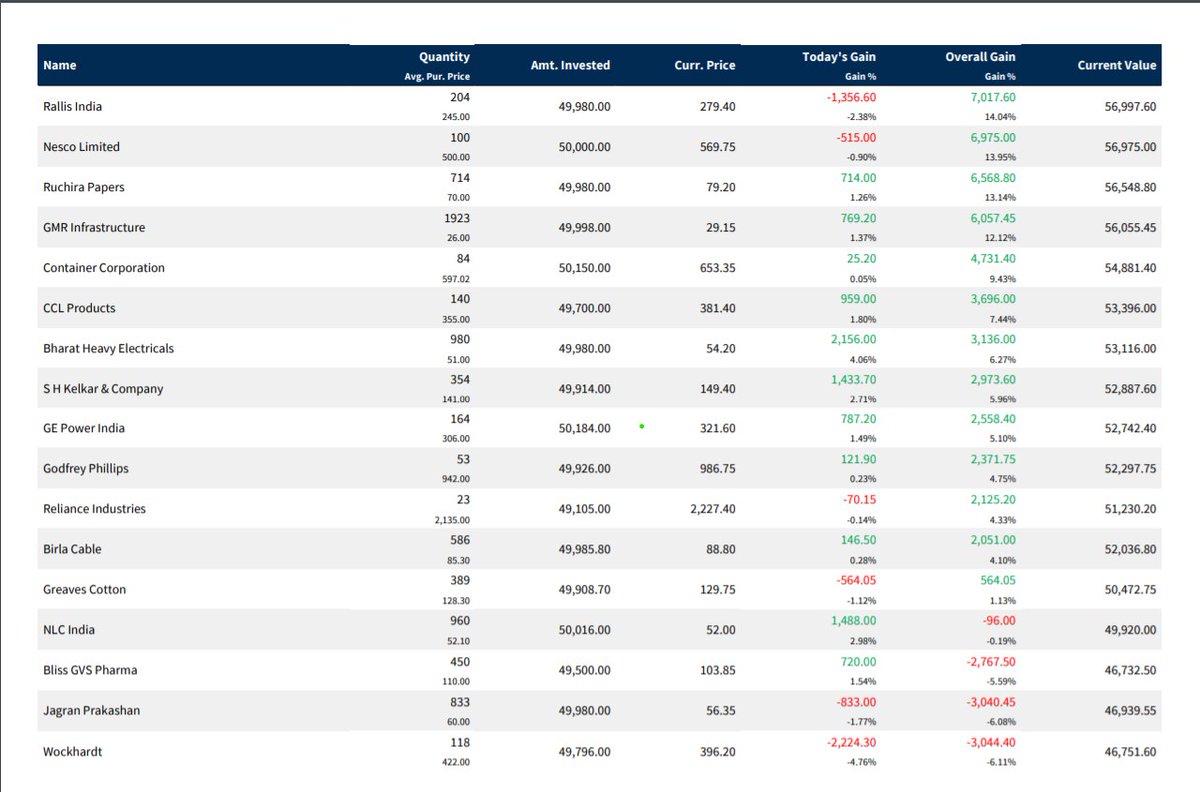Sort by the Amt. Invested column header

coord(571,65)
